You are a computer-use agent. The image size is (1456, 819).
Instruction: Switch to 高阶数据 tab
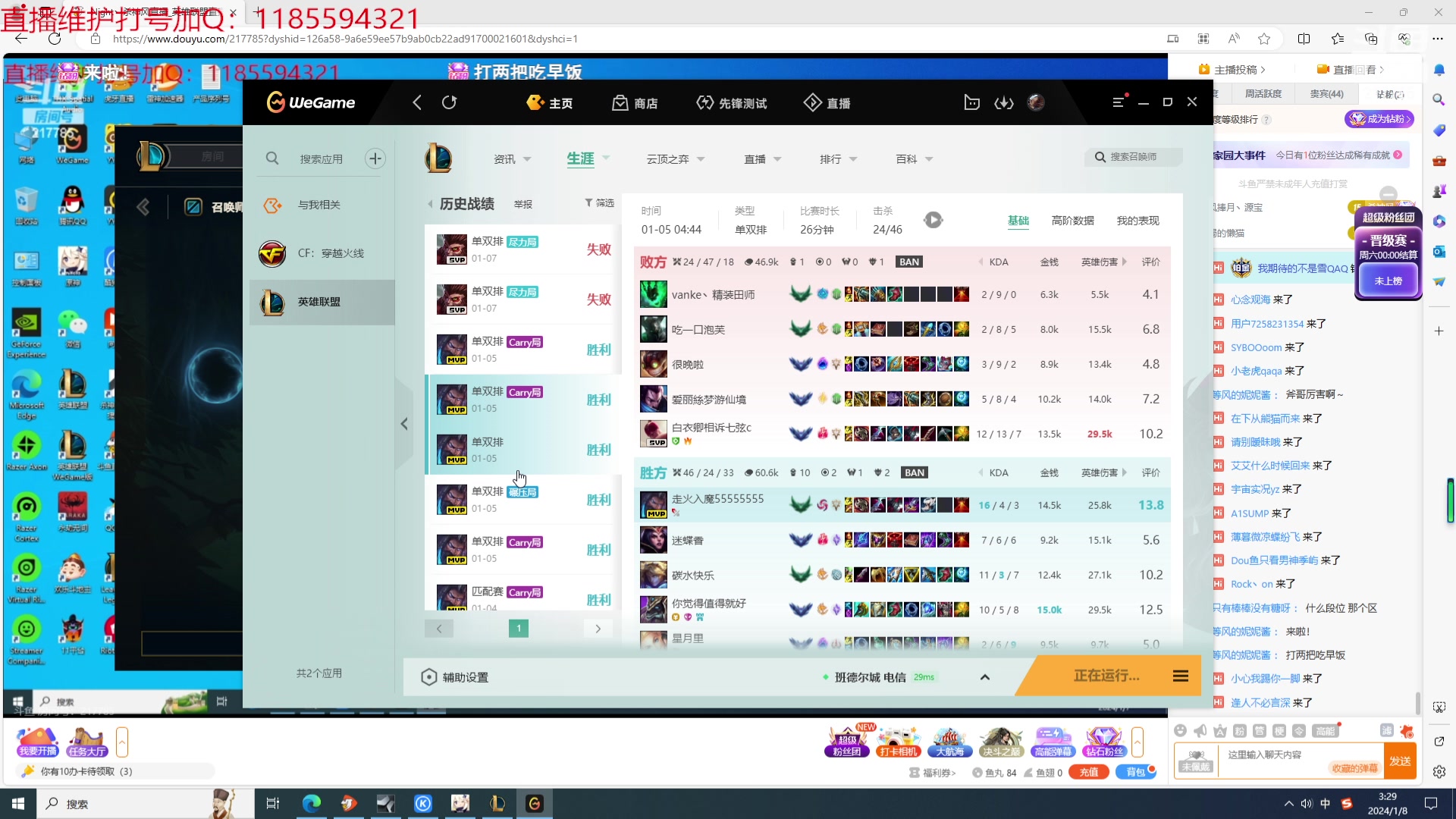(1072, 221)
